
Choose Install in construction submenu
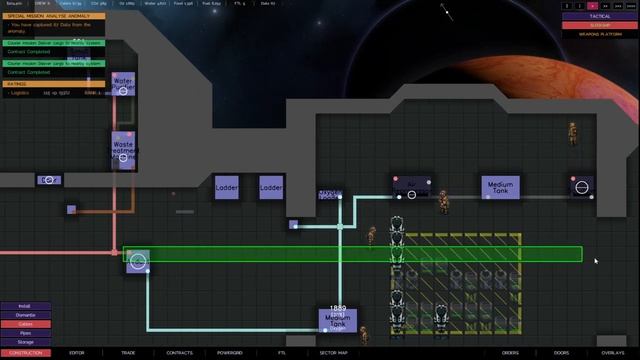pyautogui.click(x=26, y=306)
